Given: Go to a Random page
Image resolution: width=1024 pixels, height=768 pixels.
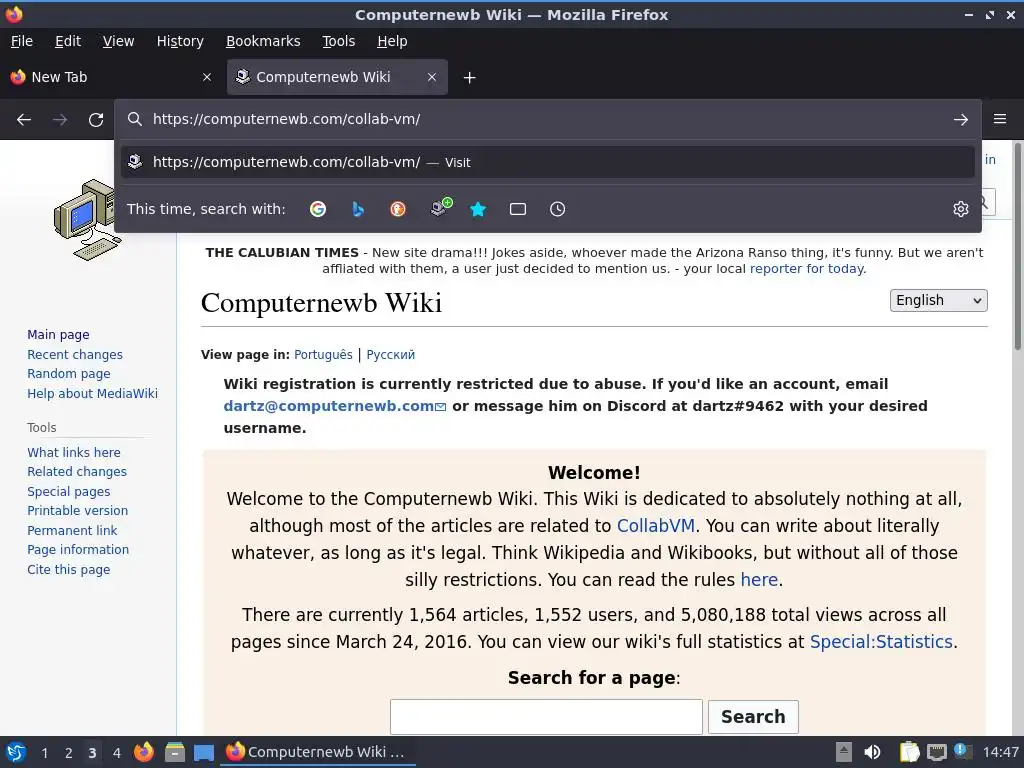Looking at the screenshot, I should 69,374.
